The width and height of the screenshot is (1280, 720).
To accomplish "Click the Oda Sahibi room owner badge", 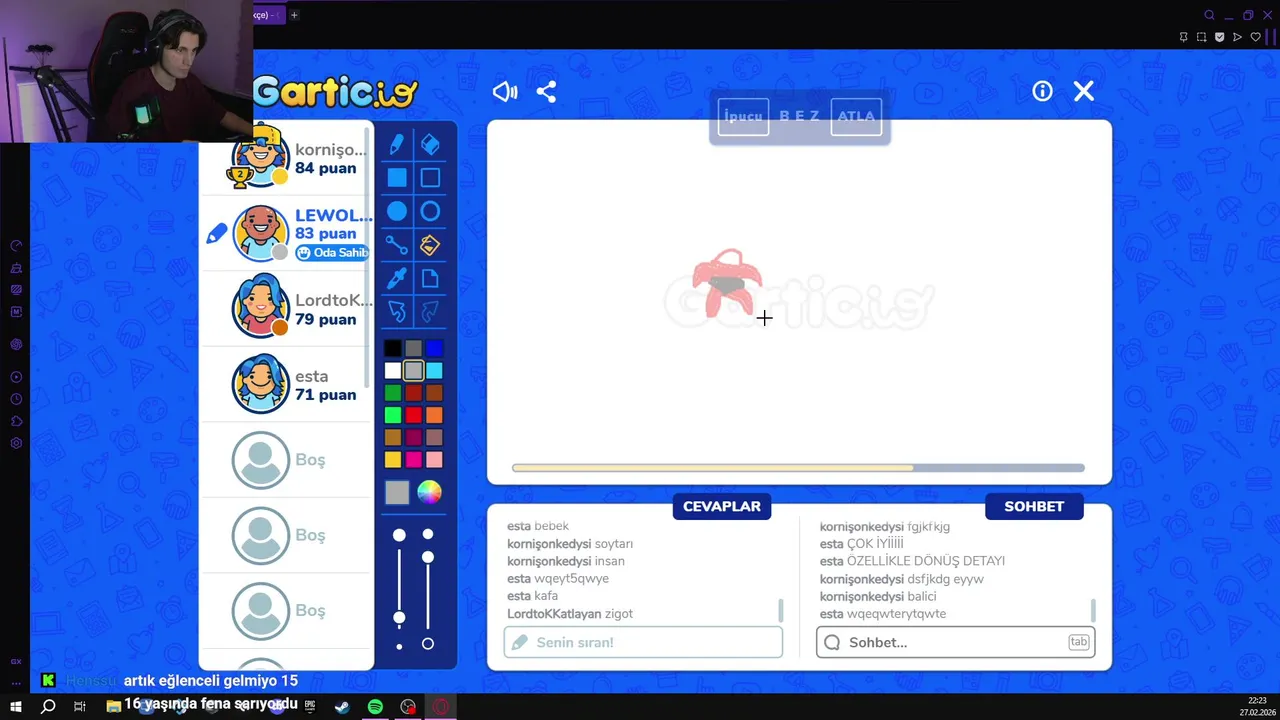I will 333,253.
